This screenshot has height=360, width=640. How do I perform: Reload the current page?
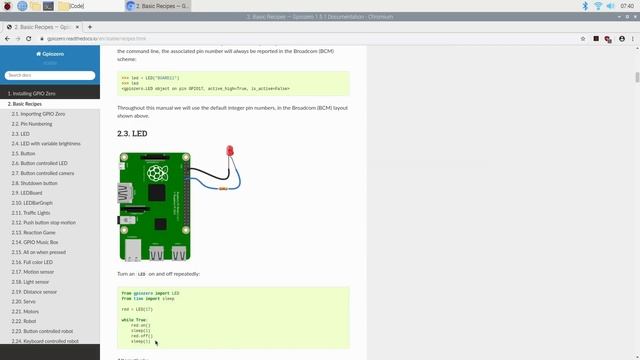coord(29,38)
